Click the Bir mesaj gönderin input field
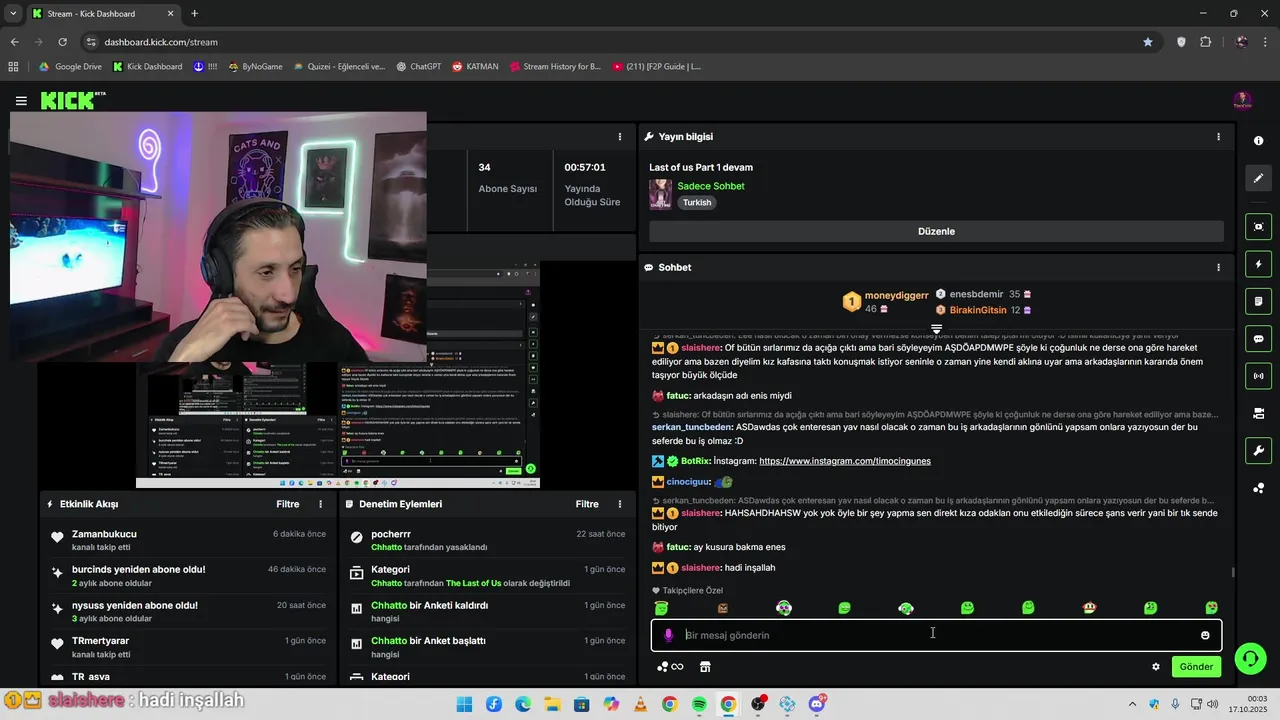The width and height of the screenshot is (1280, 720). click(x=936, y=635)
